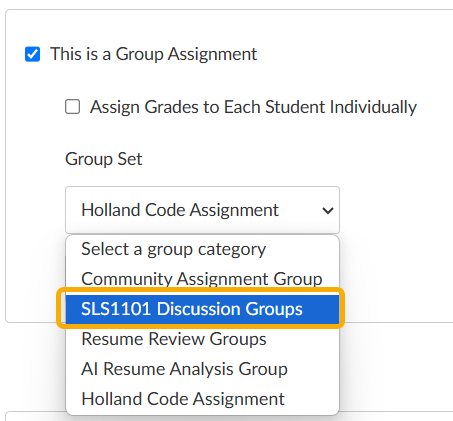Screen dimensions: 453x421
Task: Choose Select a group category option
Action: 202,249
